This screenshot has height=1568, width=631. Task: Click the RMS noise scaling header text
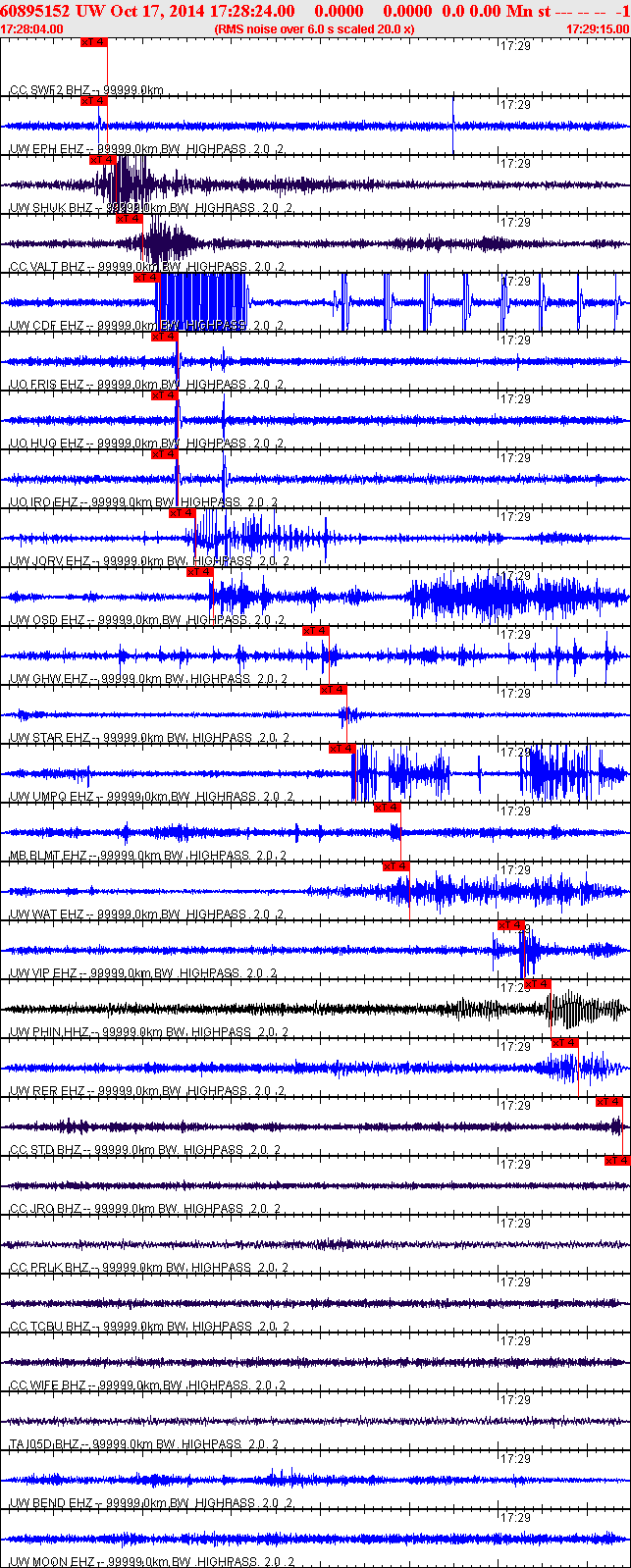(314, 28)
